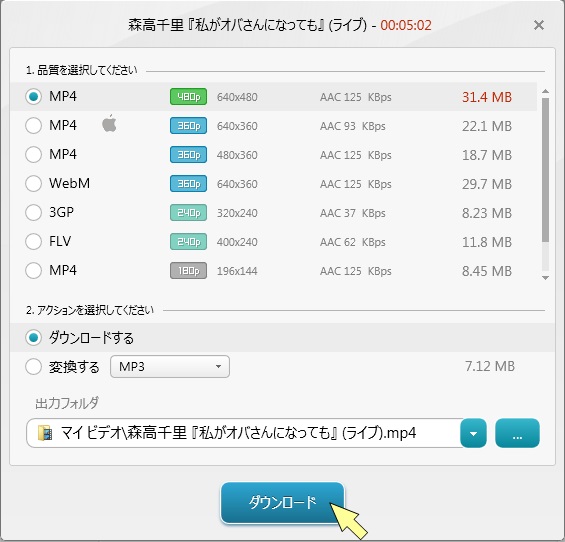Click the 196x144 resolution text
Screen dimensions: 565x542
click(237, 271)
